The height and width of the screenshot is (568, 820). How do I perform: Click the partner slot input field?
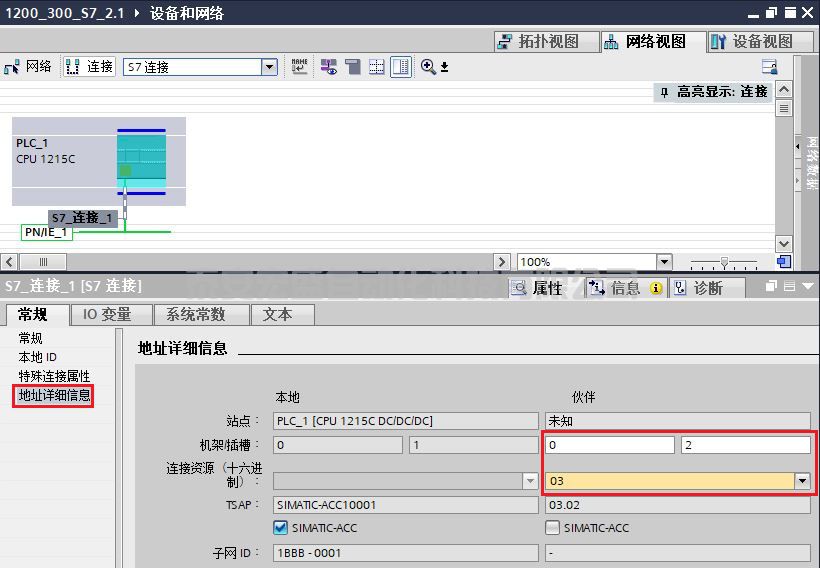[745, 445]
